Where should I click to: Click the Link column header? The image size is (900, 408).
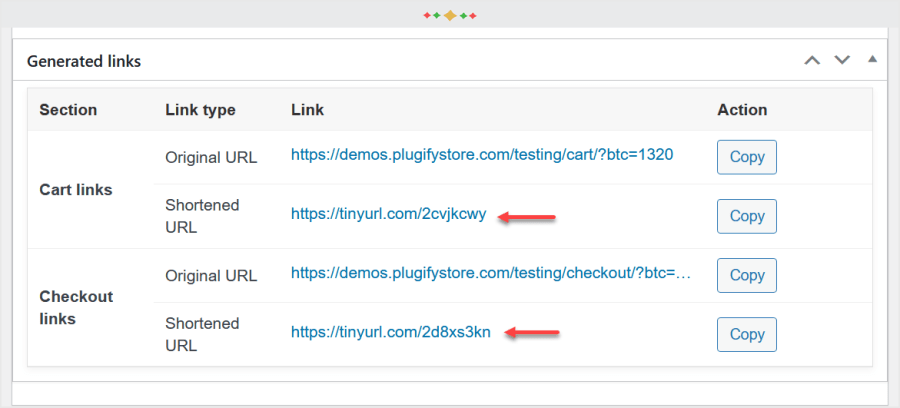pos(307,110)
